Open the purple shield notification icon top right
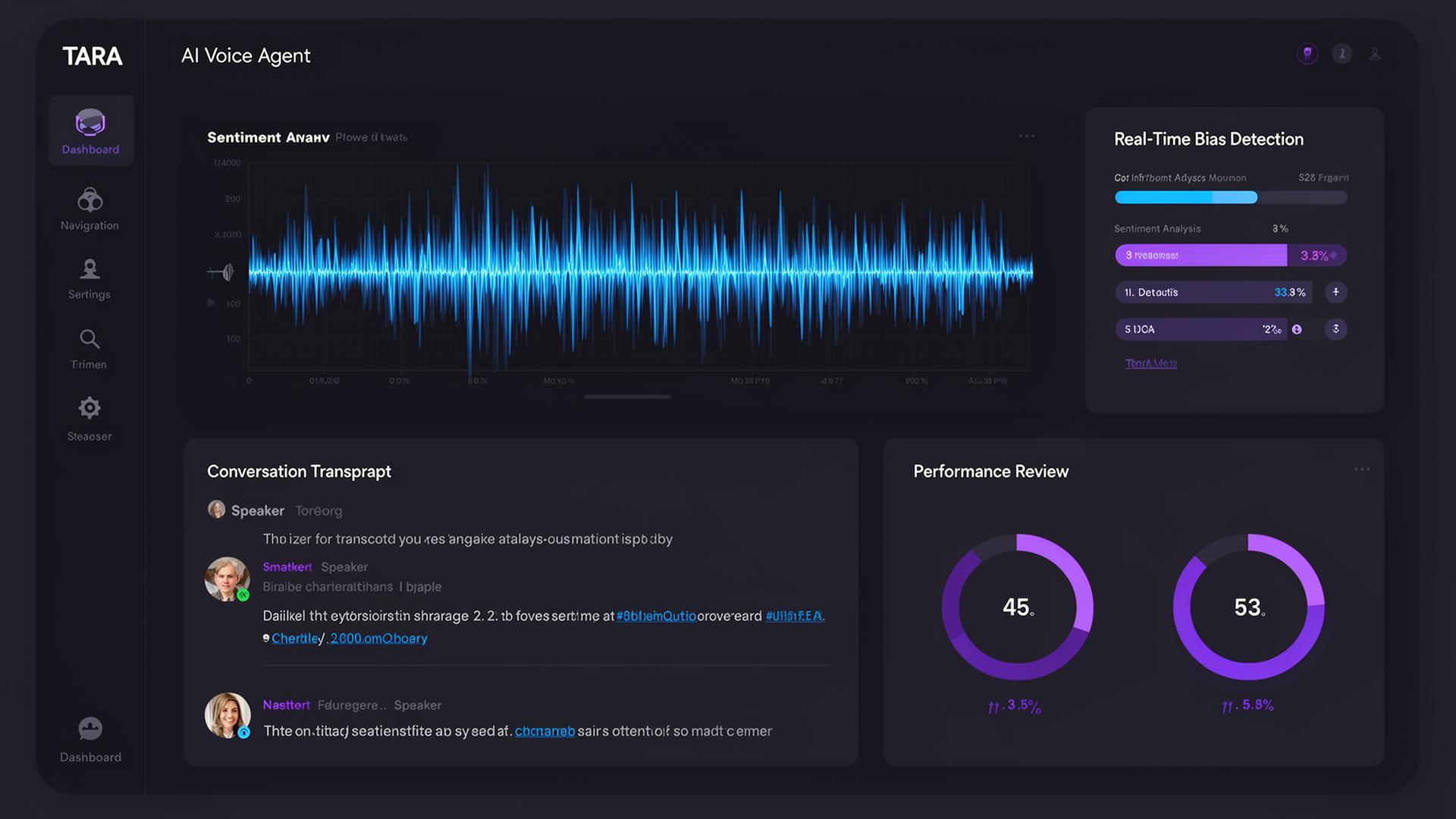The width and height of the screenshot is (1456, 819). [1307, 53]
